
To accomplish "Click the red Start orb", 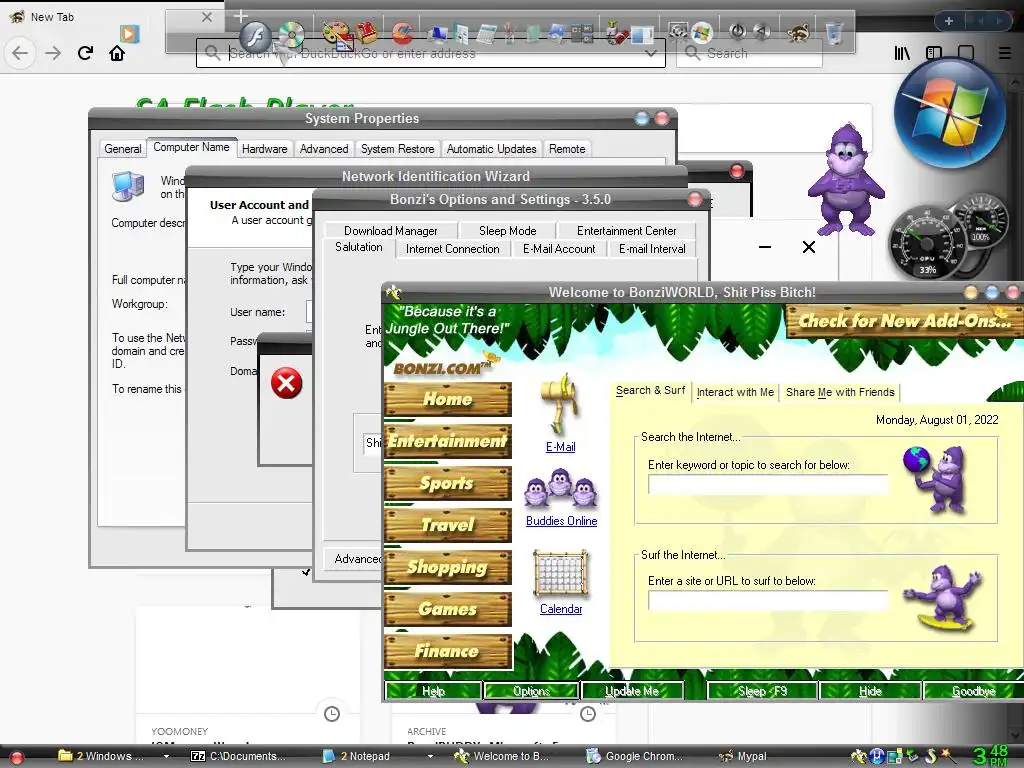I will coord(16,758).
